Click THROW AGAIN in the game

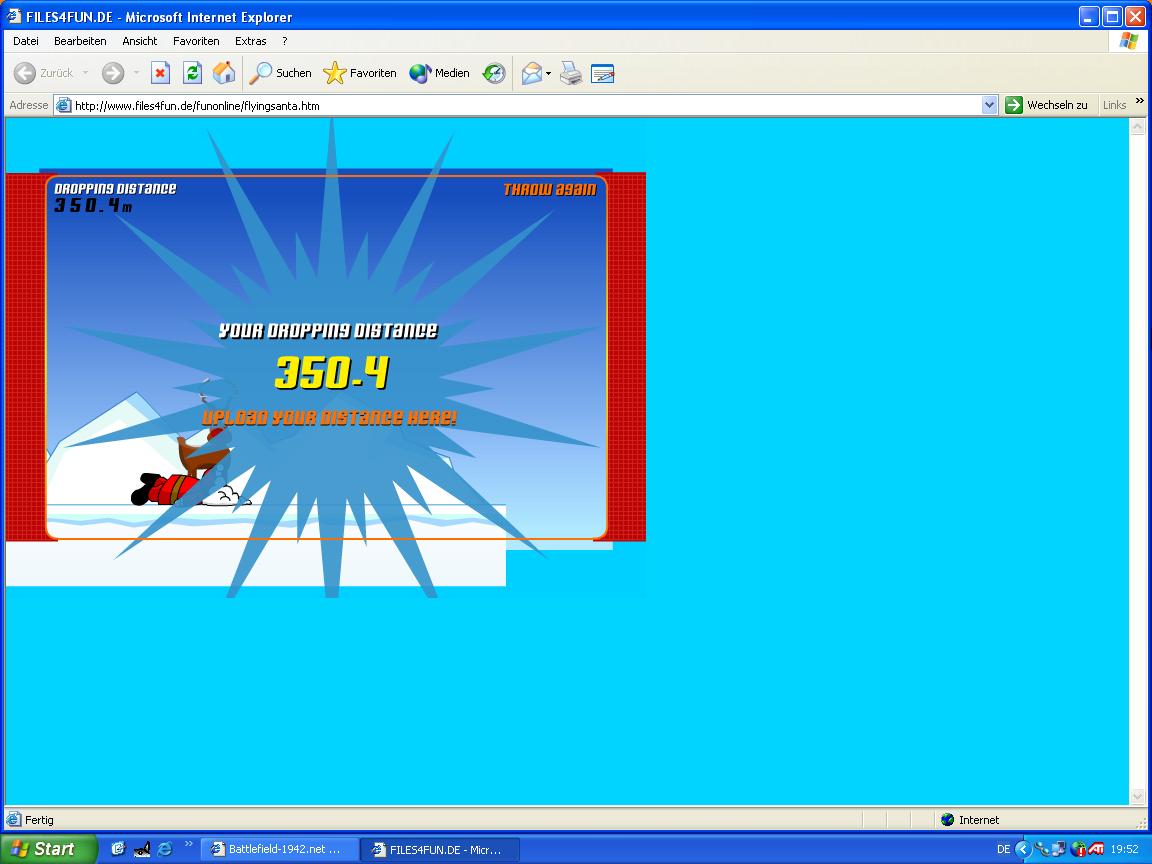550,190
